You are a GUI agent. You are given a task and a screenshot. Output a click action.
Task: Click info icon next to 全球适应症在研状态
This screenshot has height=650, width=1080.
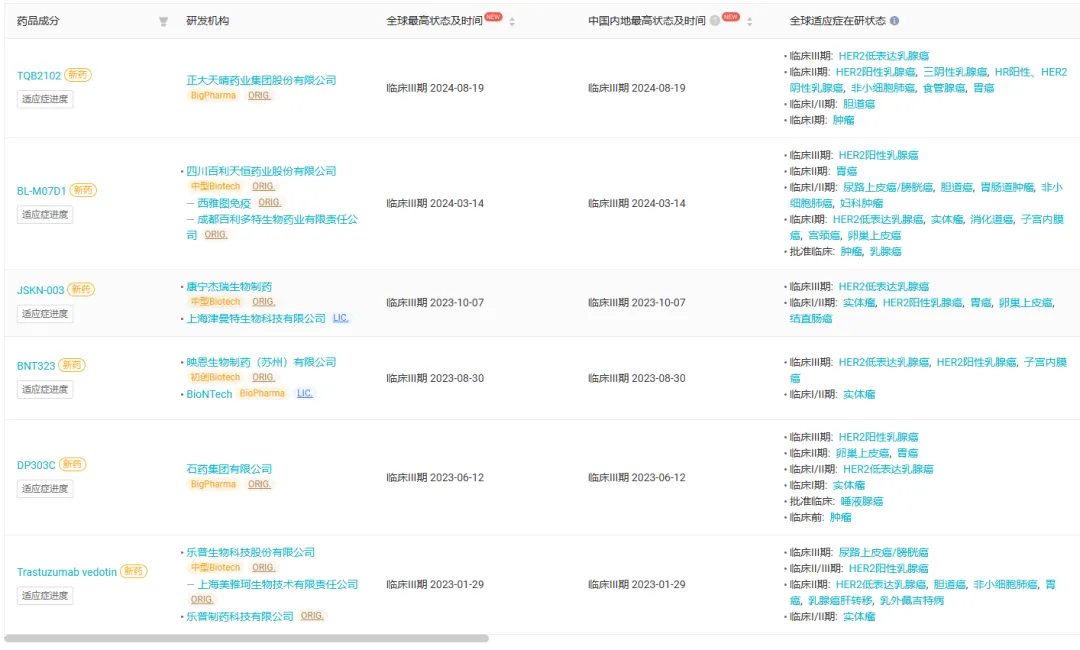(x=894, y=21)
